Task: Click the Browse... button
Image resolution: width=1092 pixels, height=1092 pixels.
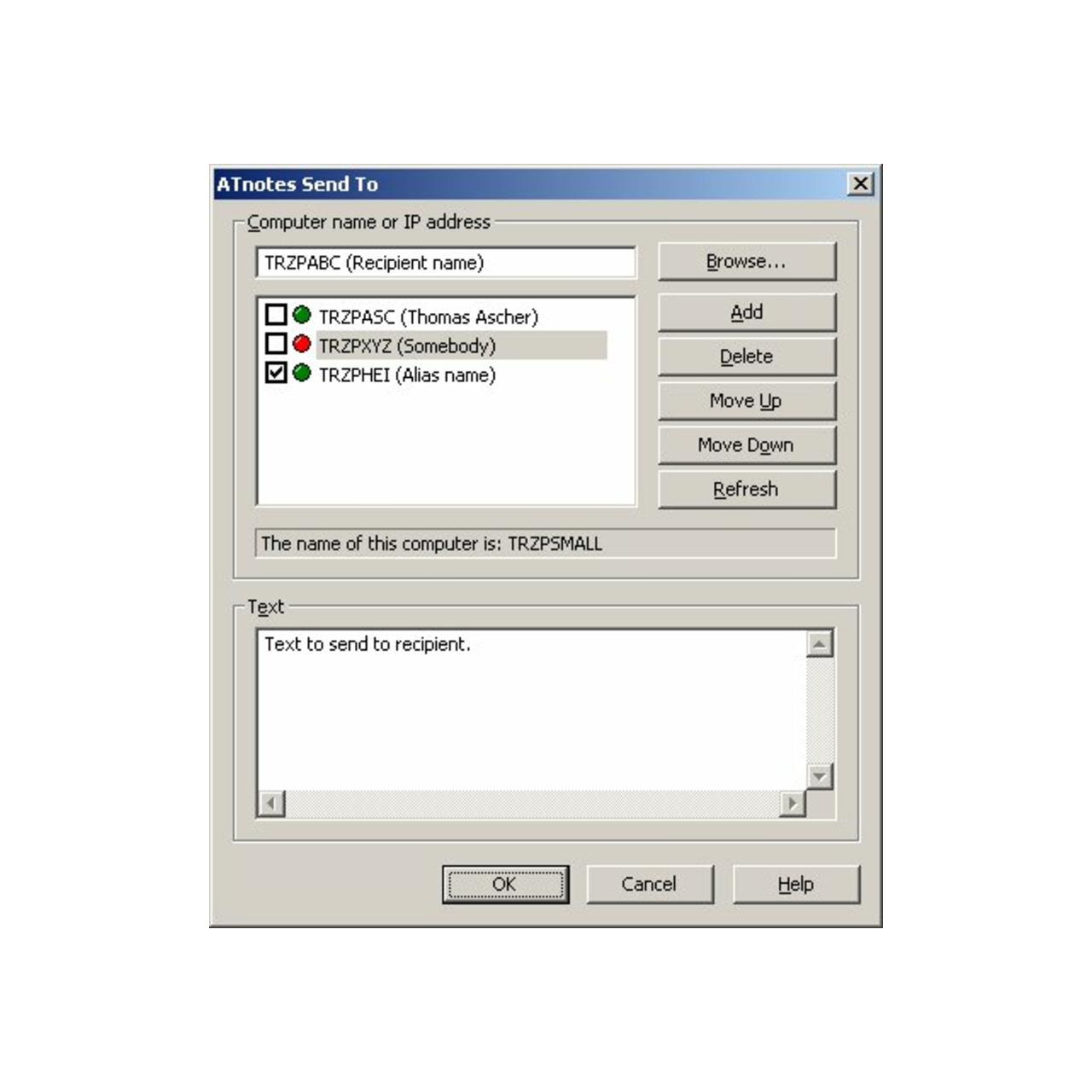Action: point(746,261)
